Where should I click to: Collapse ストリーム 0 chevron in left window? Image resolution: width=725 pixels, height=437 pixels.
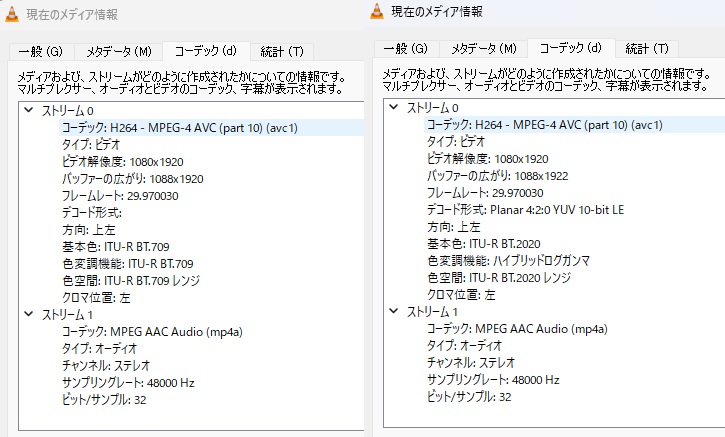29,110
